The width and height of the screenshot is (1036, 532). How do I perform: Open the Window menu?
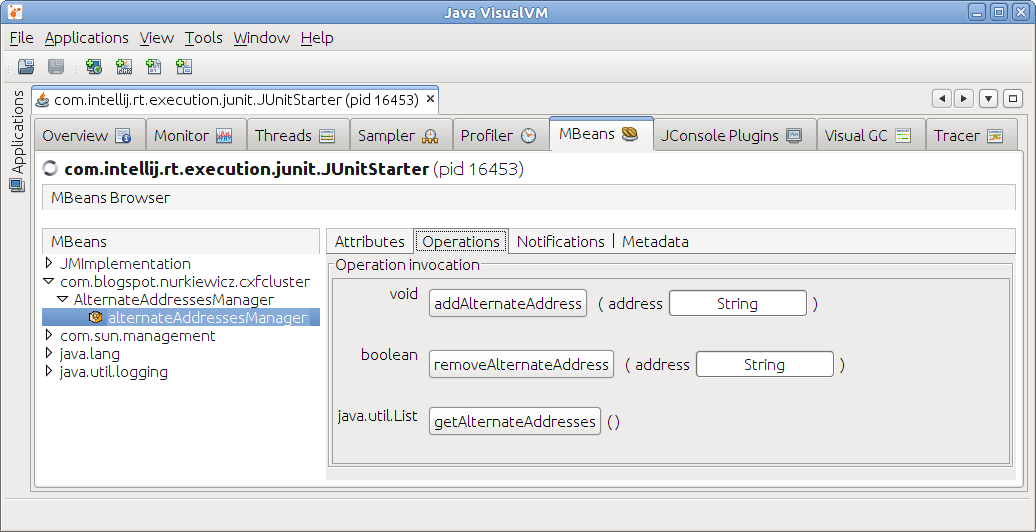click(x=262, y=38)
